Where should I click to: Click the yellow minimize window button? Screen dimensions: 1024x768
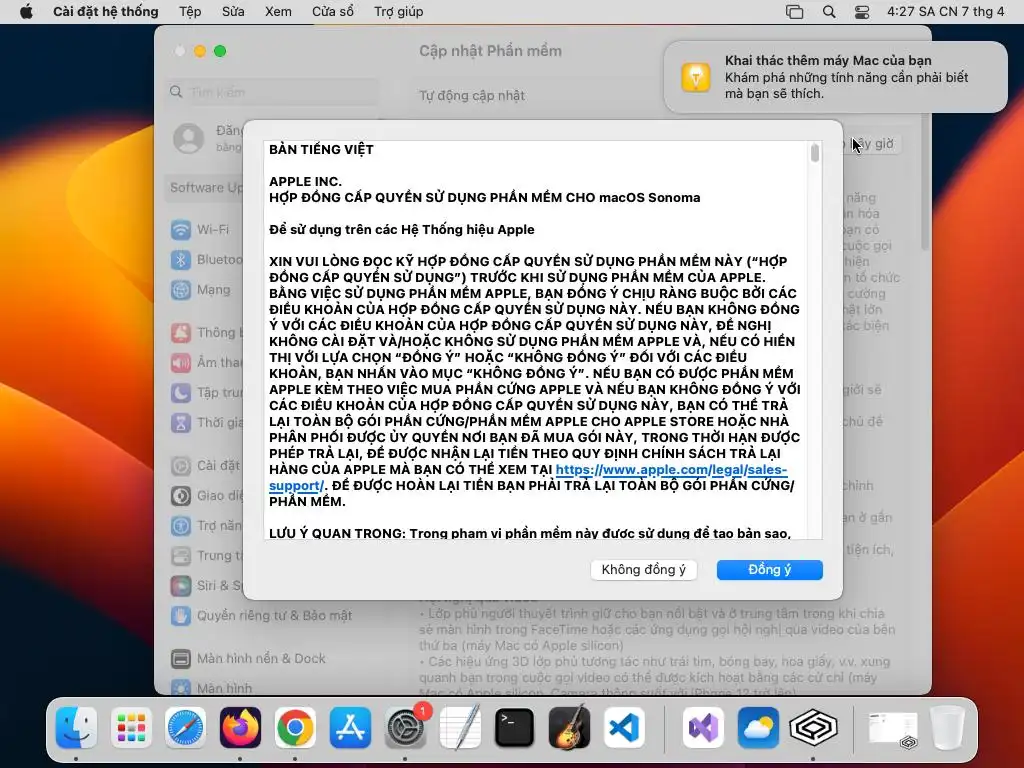click(200, 51)
